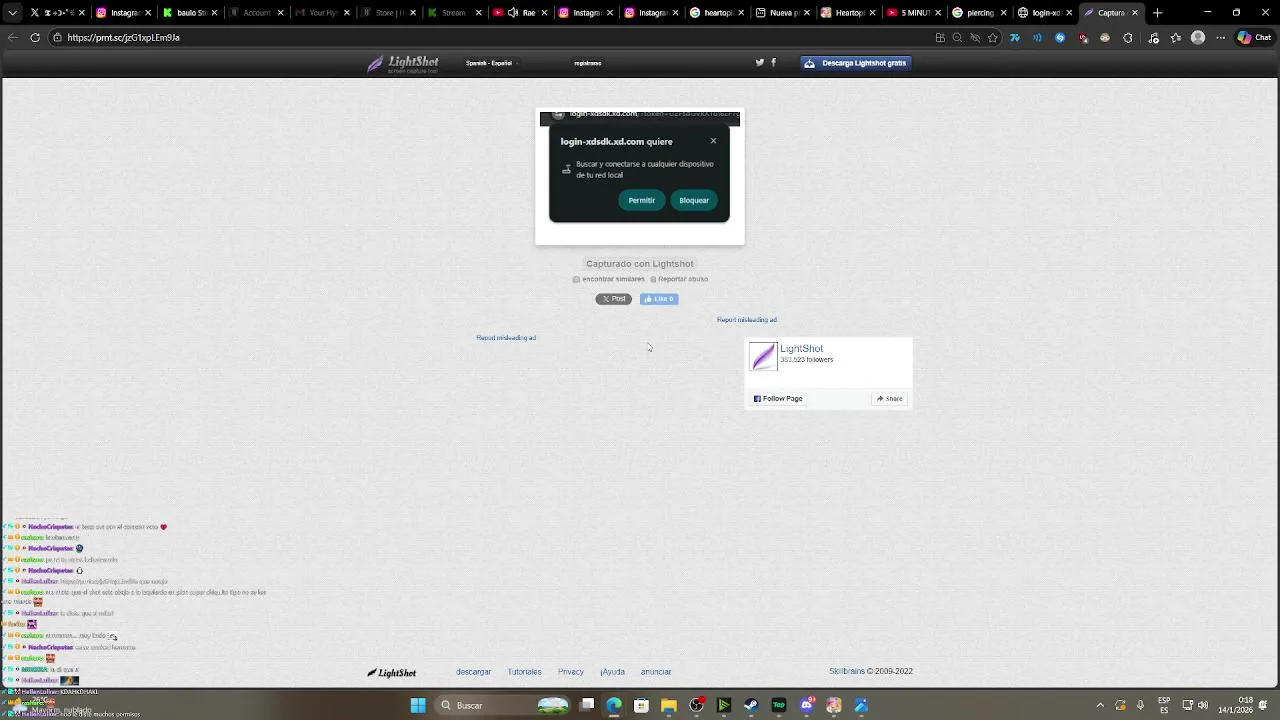Reload the current page
The width and height of the screenshot is (1280, 720).
[x=35, y=37]
